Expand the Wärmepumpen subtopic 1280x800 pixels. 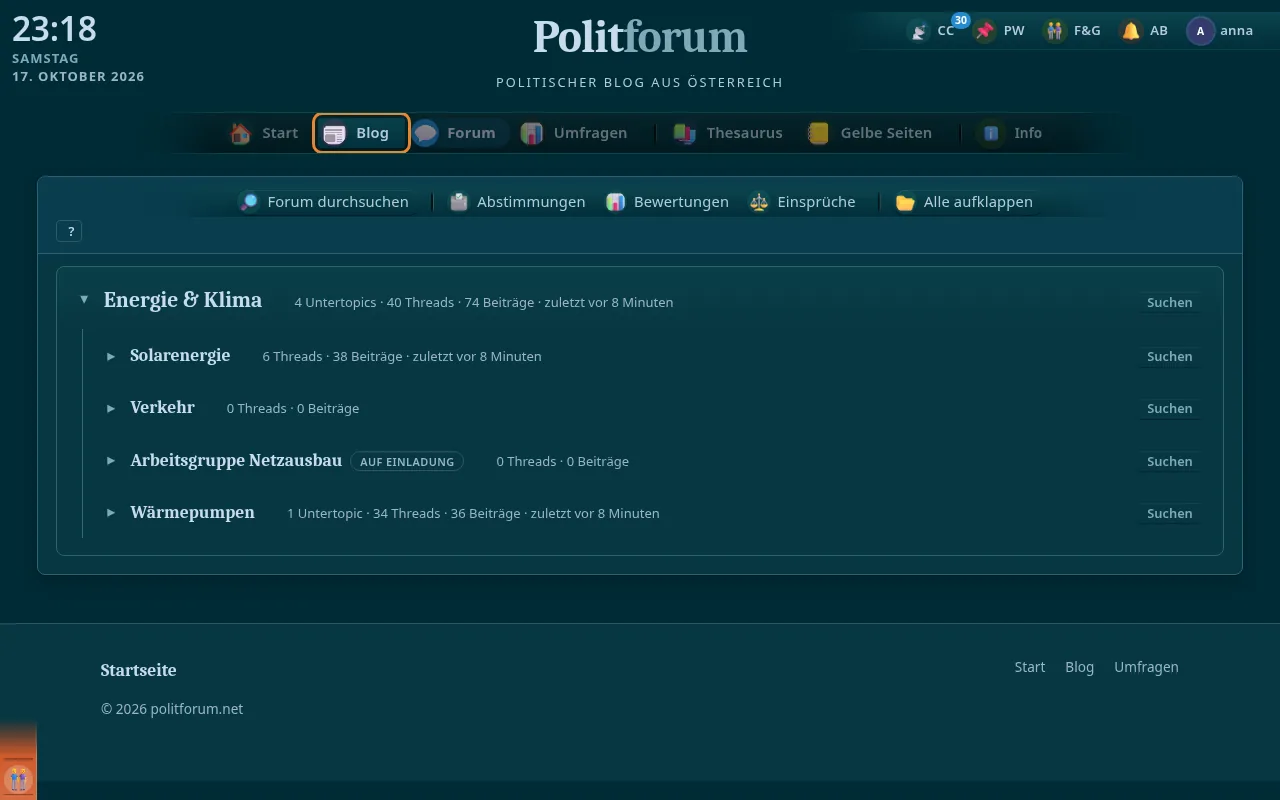coord(111,513)
